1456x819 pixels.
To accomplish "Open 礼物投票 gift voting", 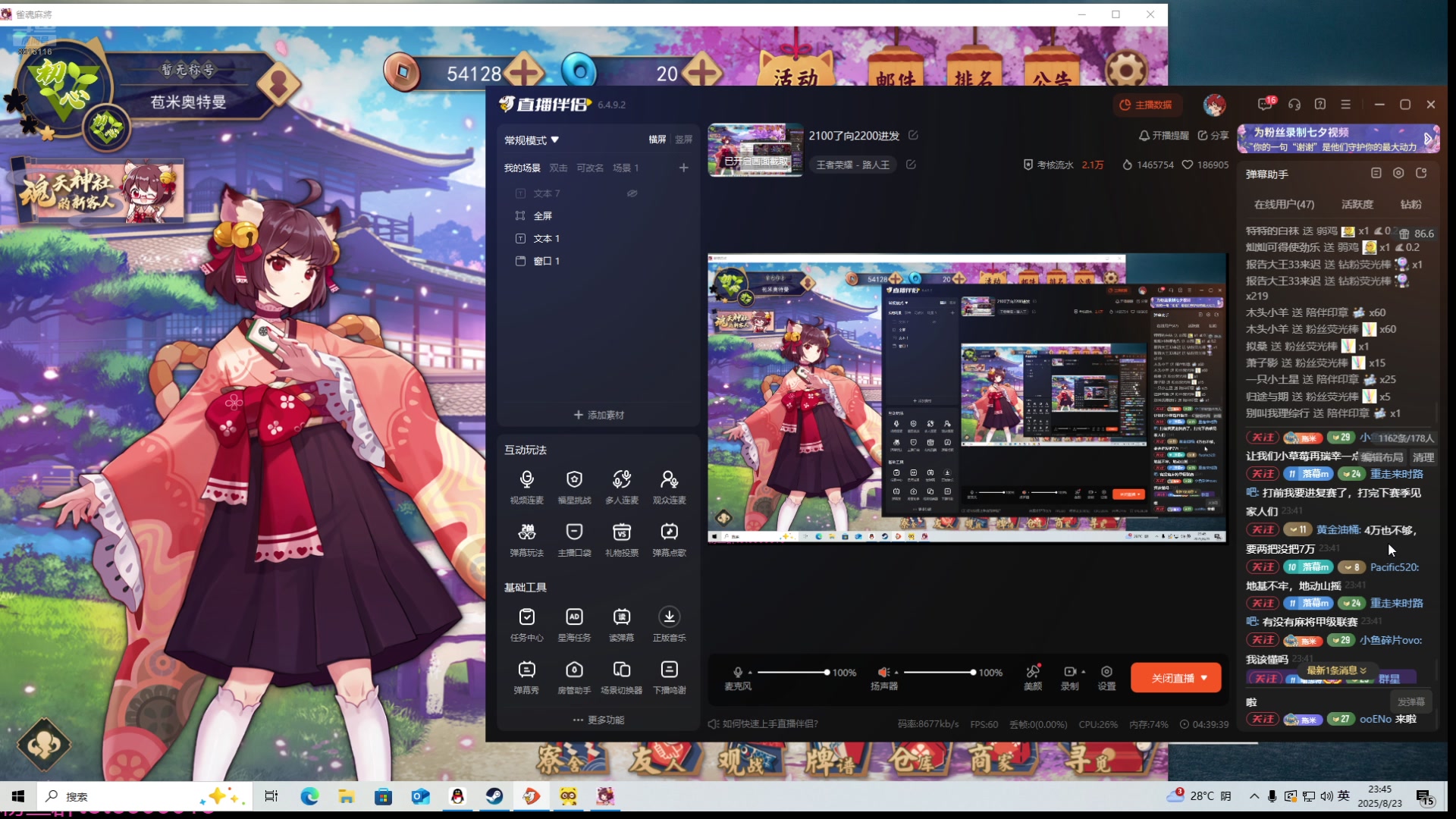I will click(622, 539).
